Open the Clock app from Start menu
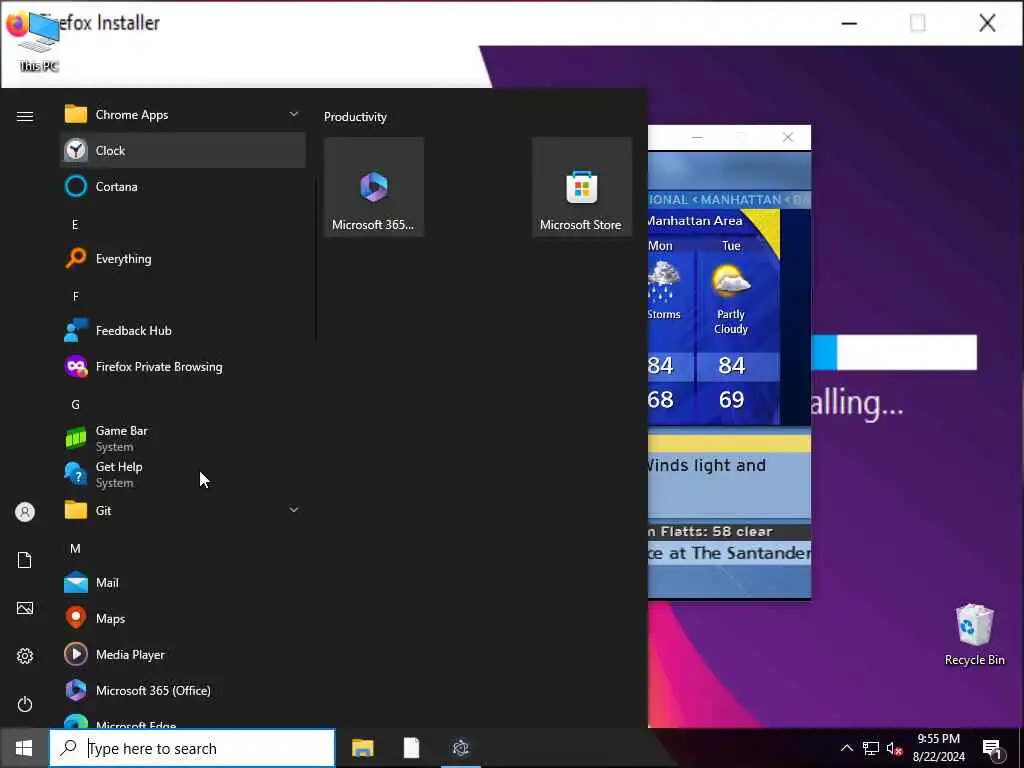The height and width of the screenshot is (768, 1024). coord(182,150)
